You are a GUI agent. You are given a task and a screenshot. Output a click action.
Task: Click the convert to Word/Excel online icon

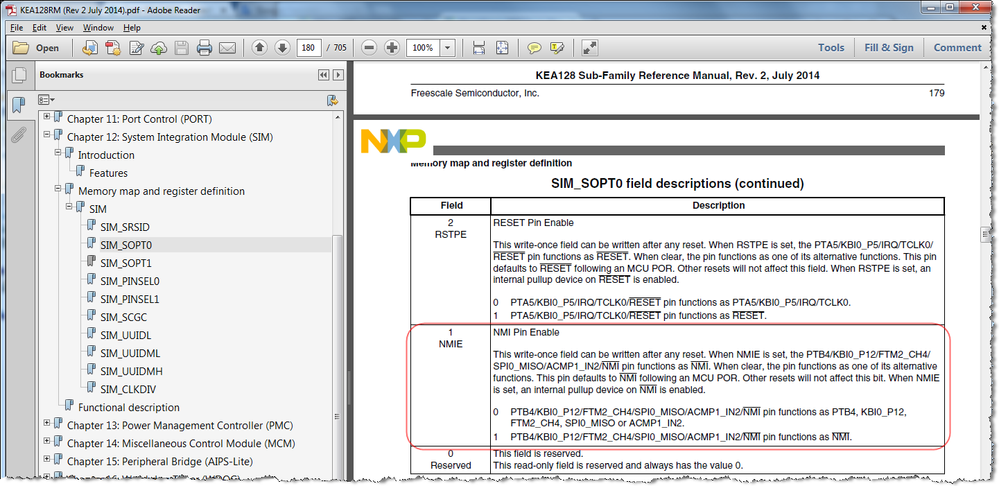click(90, 48)
